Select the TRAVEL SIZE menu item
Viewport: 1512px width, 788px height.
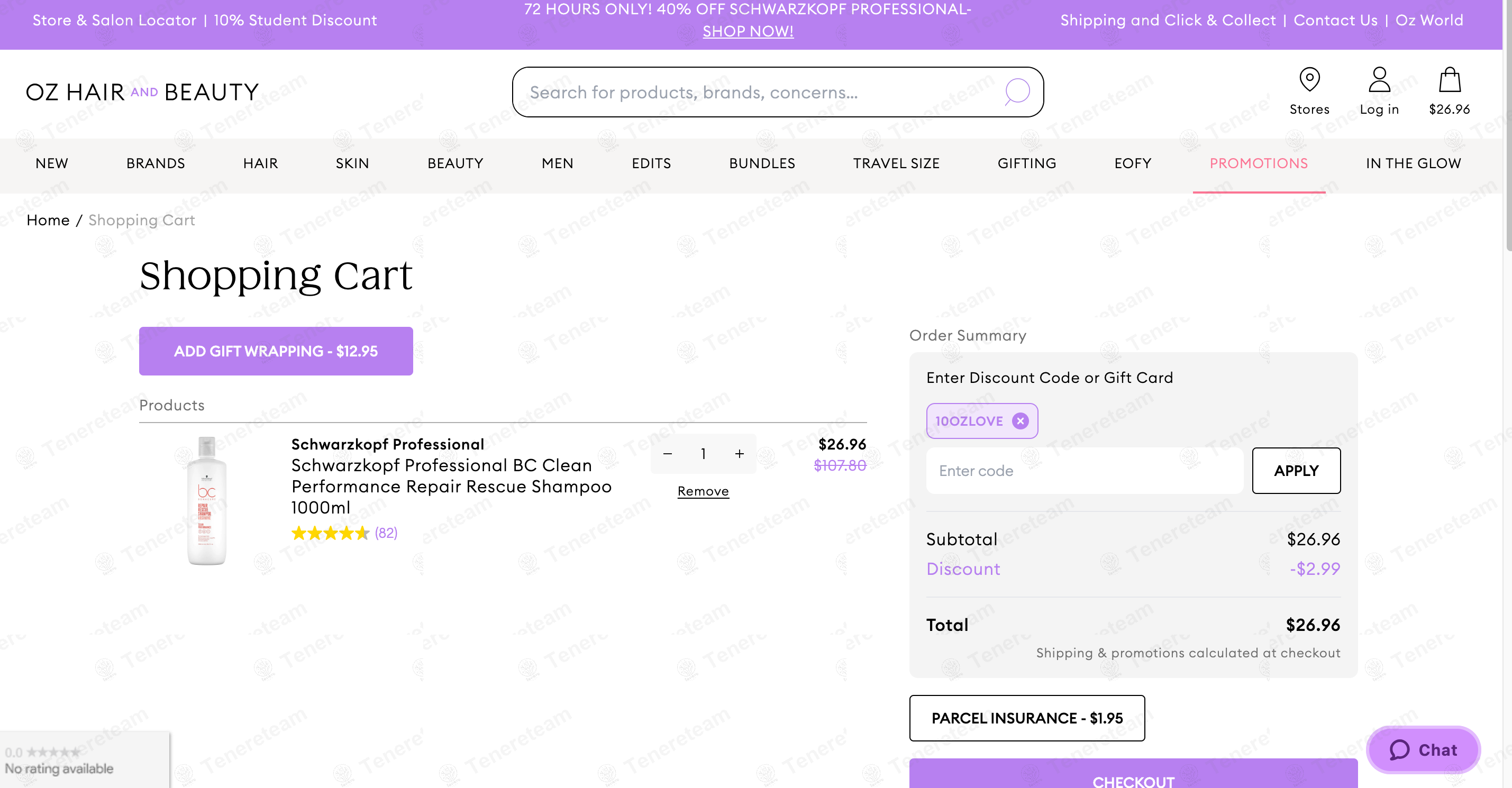tap(896, 164)
